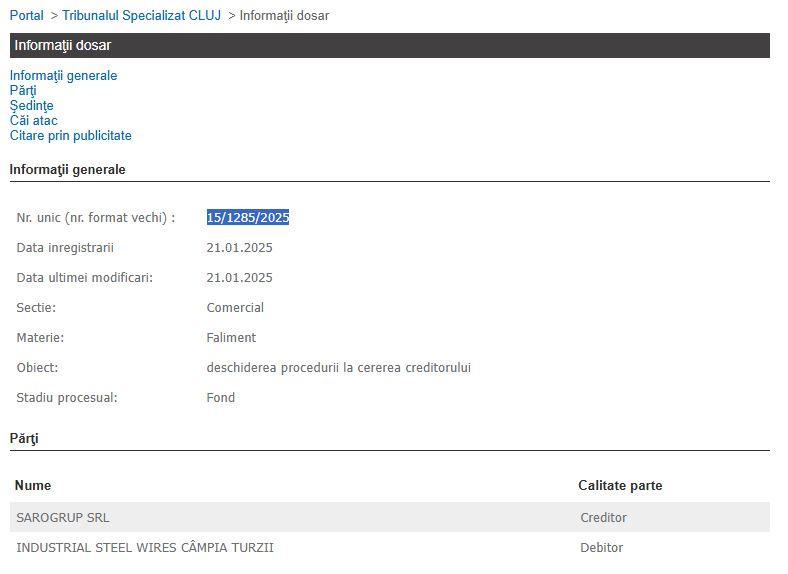The width and height of the screenshot is (788, 574).
Task: Click the Faliment matter value
Action: coord(231,338)
